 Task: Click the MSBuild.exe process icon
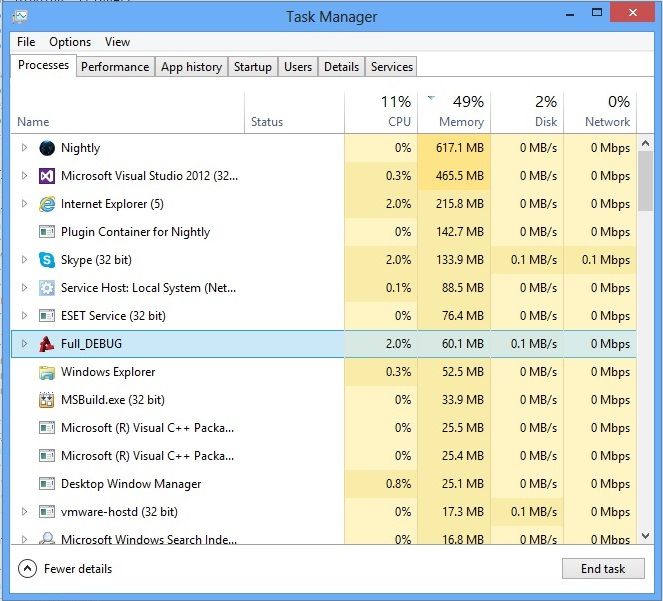tap(46, 400)
